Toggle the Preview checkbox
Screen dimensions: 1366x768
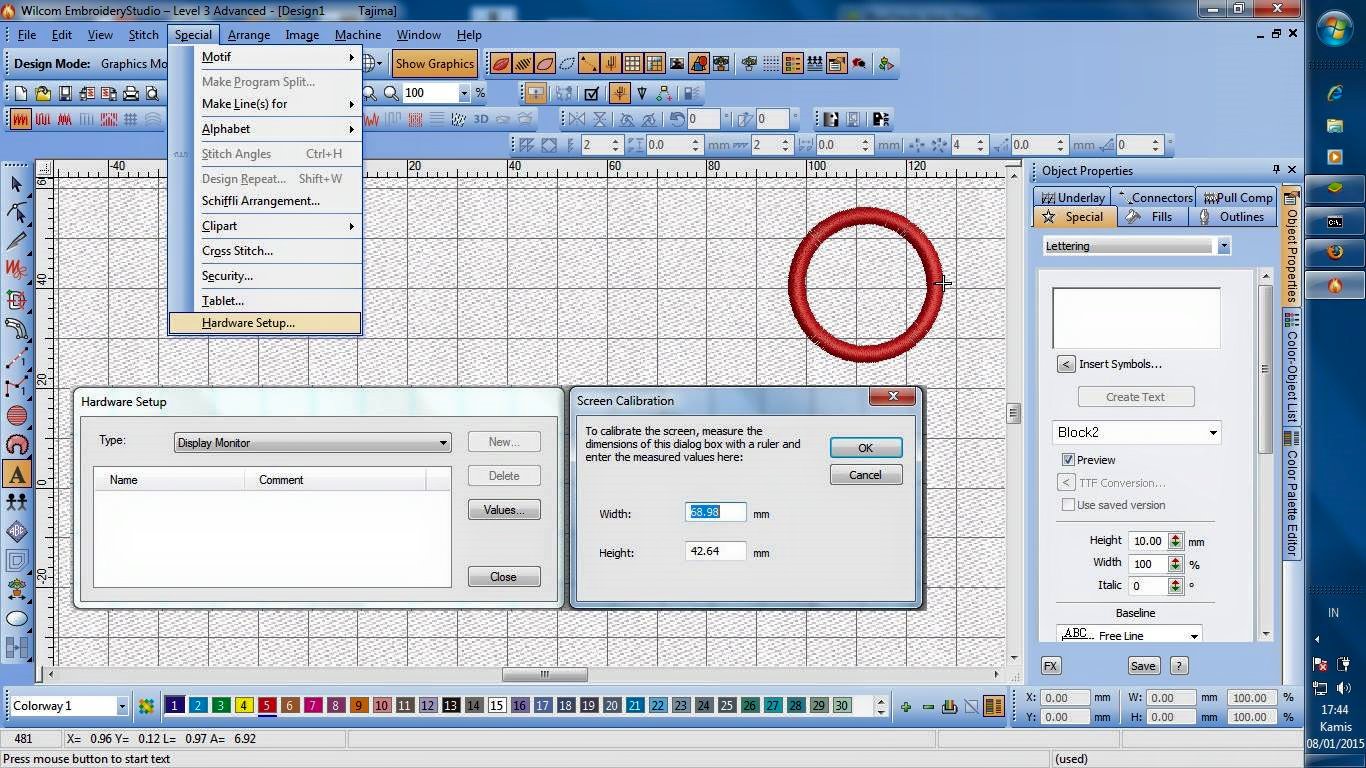click(1068, 459)
